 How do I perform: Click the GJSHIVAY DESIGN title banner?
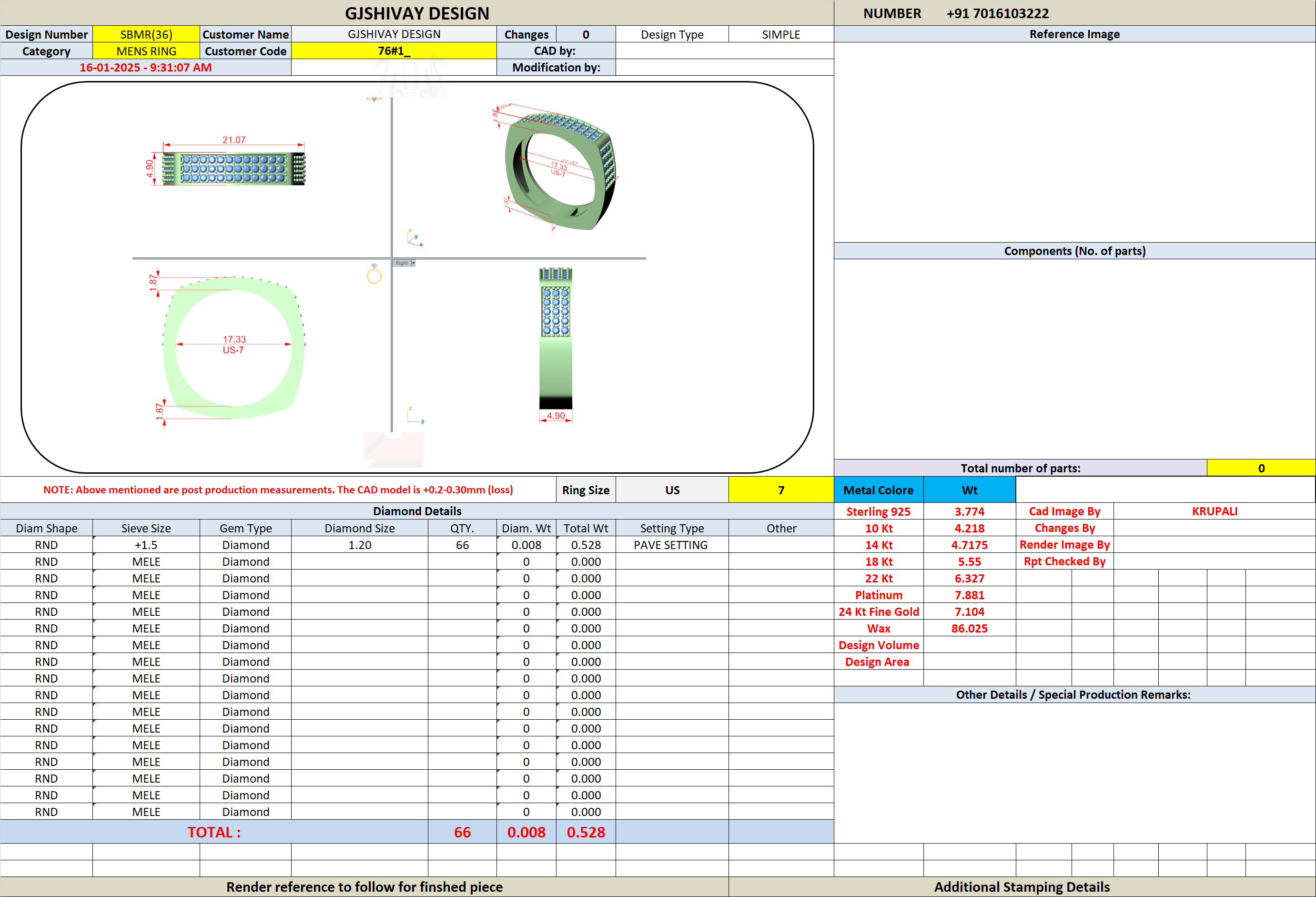coord(417,13)
